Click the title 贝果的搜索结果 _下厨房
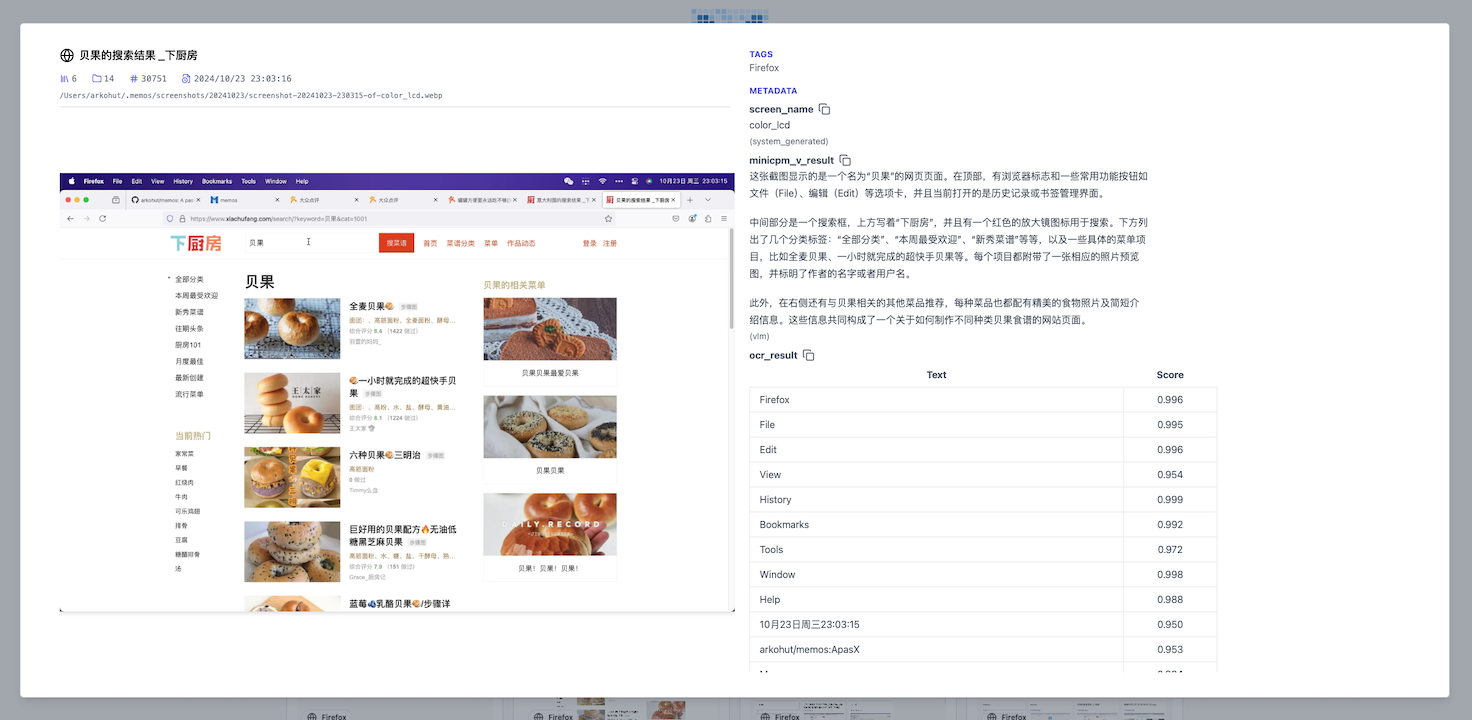This screenshot has height=720, width=1472. pyautogui.click(x=138, y=56)
